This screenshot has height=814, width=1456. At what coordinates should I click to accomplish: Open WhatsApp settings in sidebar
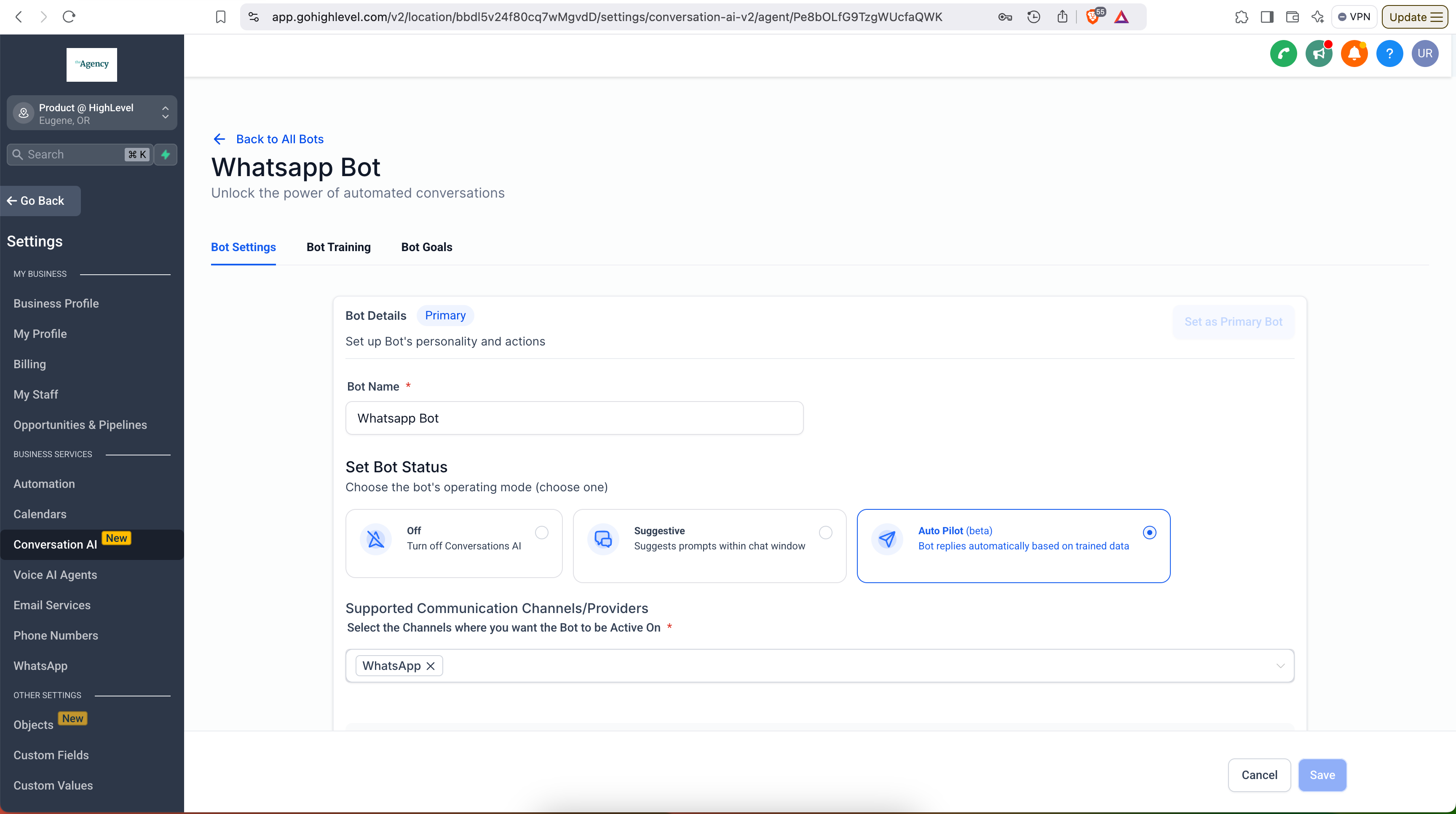pos(40,666)
